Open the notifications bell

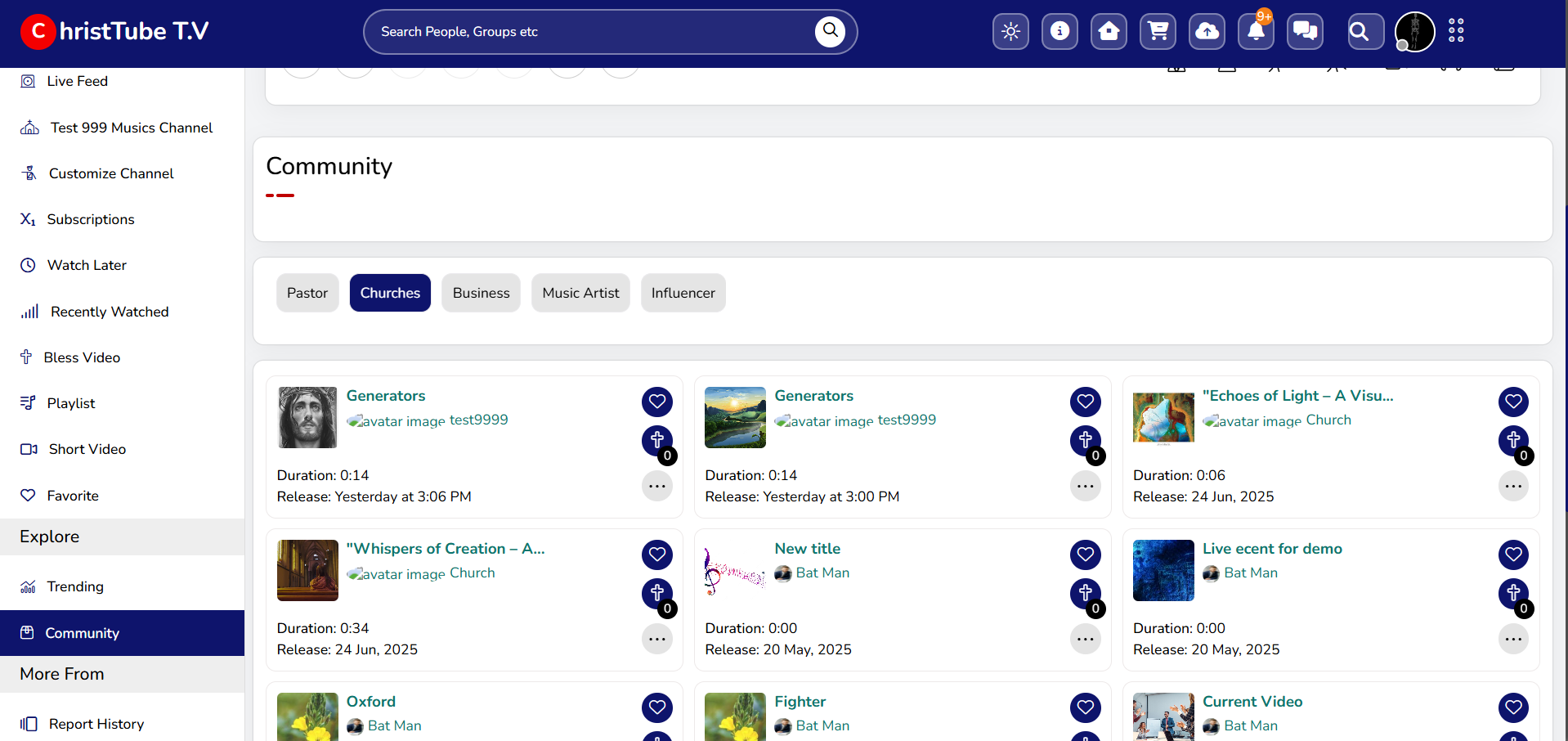[1256, 32]
